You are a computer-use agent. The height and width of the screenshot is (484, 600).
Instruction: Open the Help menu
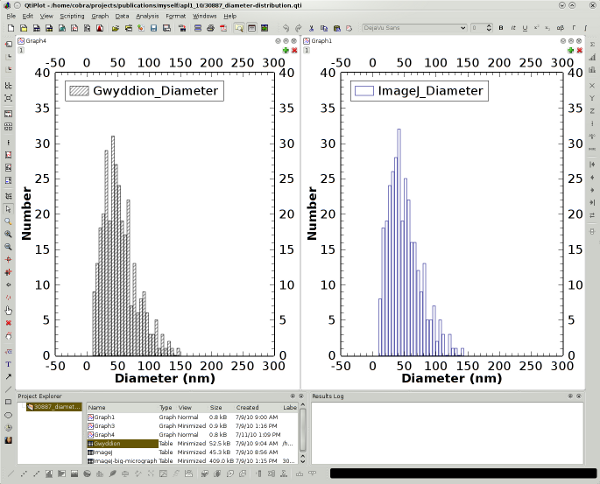[230, 16]
